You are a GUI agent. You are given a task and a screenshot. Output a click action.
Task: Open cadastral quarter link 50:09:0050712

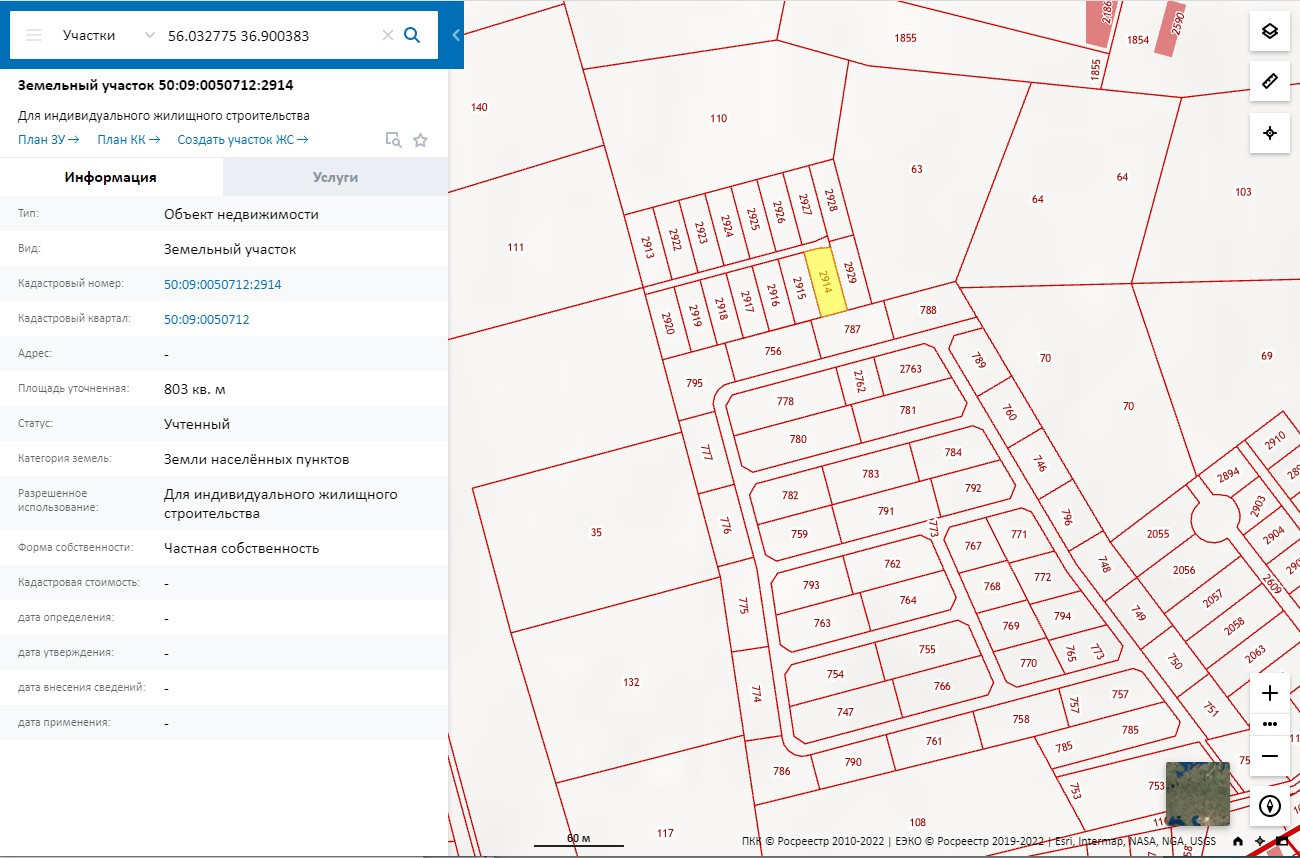[207, 320]
